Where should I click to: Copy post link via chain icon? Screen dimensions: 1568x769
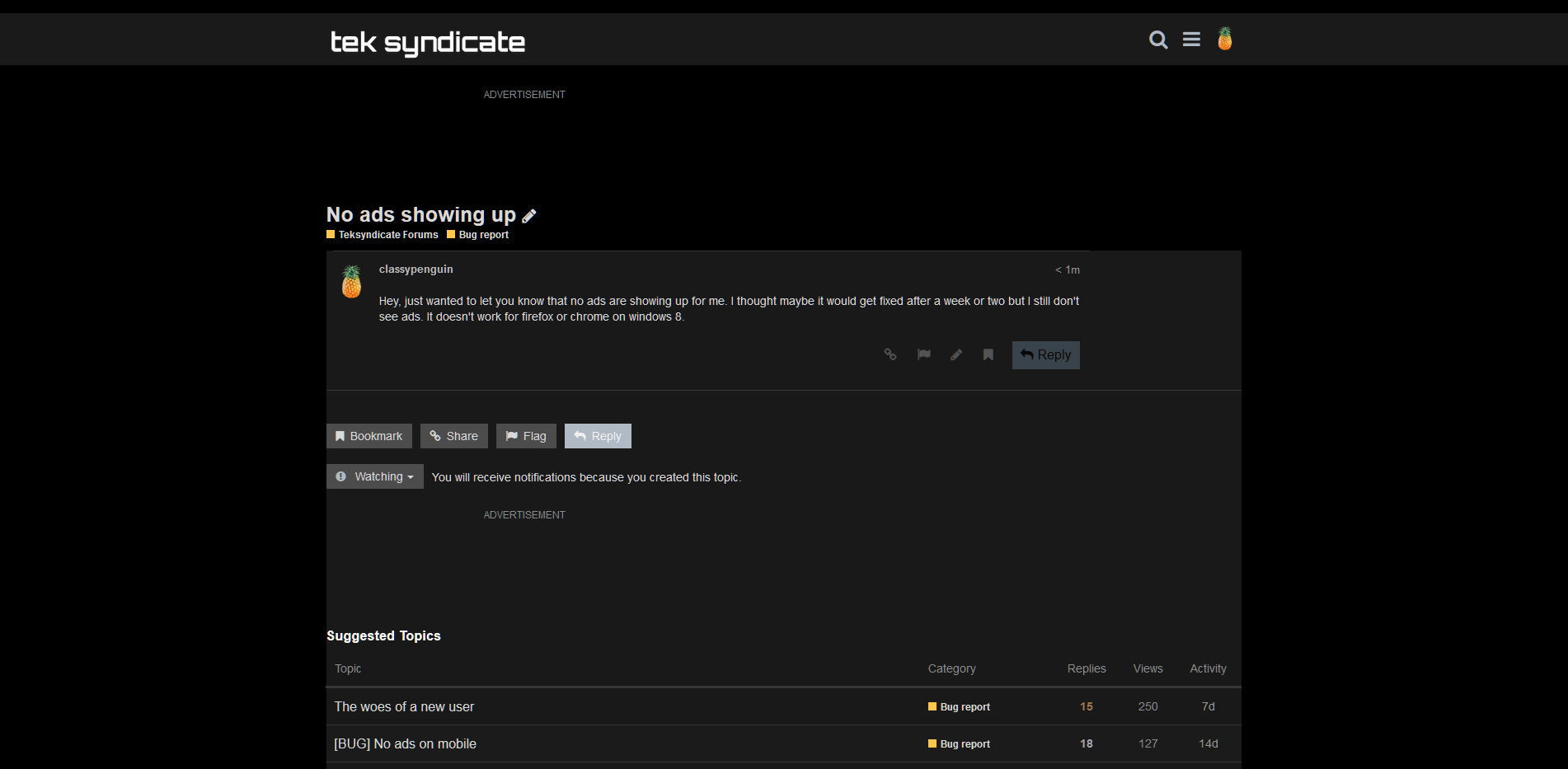890,354
